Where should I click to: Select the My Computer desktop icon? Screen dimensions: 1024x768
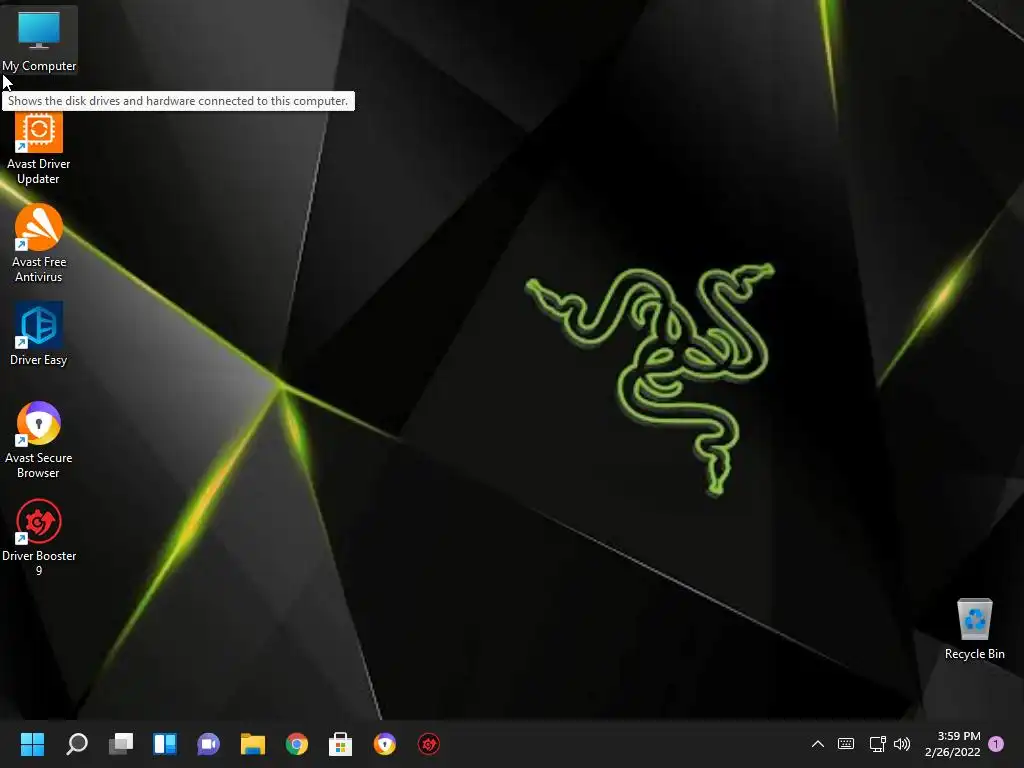[x=39, y=40]
